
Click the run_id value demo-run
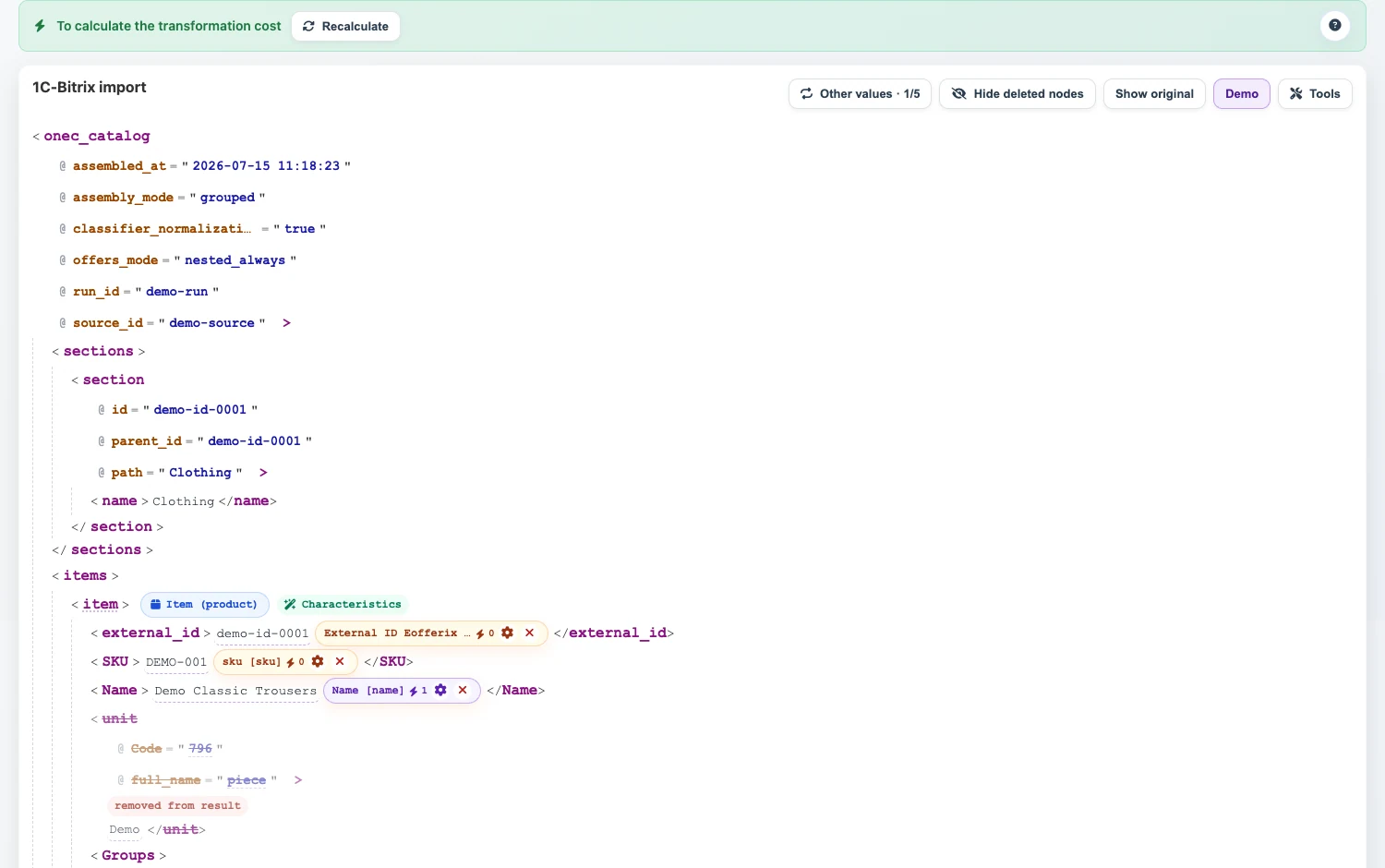pyautogui.click(x=176, y=292)
